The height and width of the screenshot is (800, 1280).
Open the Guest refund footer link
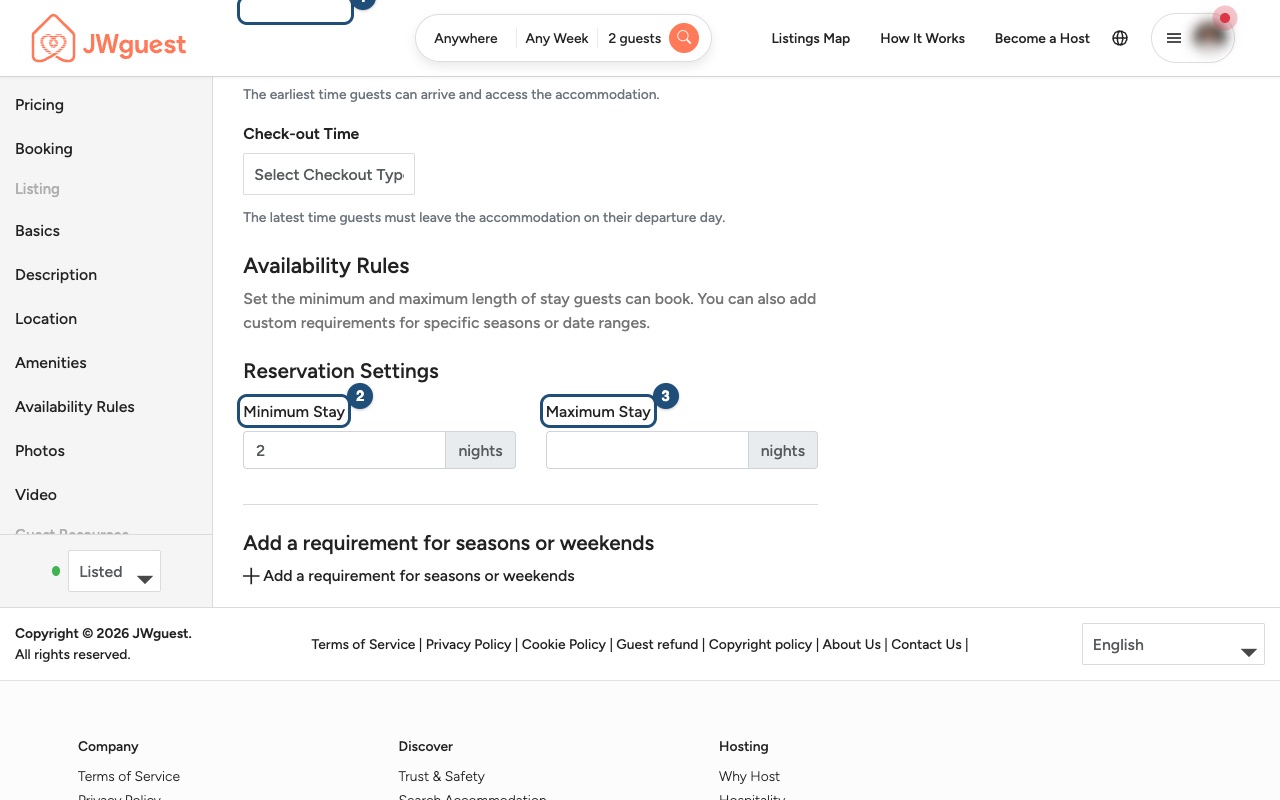tap(657, 645)
